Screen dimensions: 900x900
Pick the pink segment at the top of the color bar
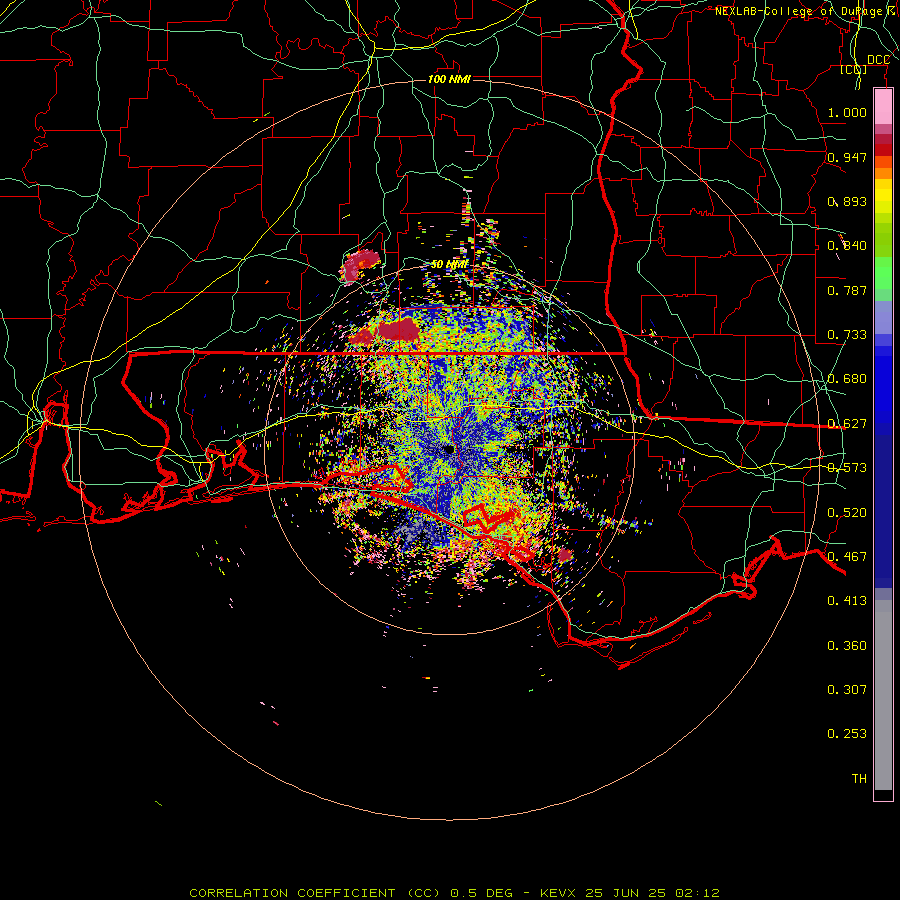pos(883,107)
